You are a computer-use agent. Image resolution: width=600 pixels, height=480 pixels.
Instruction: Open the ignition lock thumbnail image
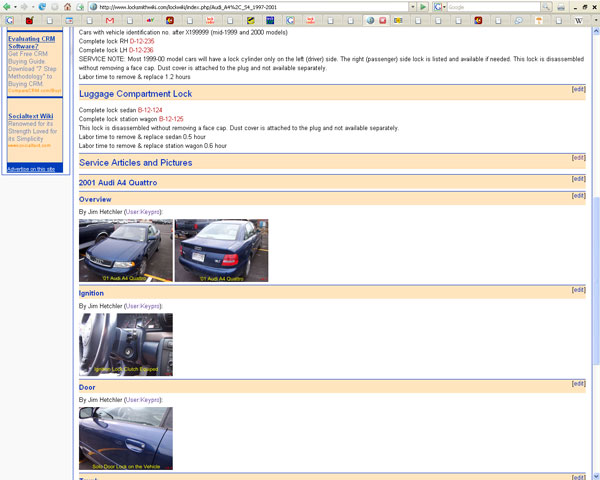[125, 344]
